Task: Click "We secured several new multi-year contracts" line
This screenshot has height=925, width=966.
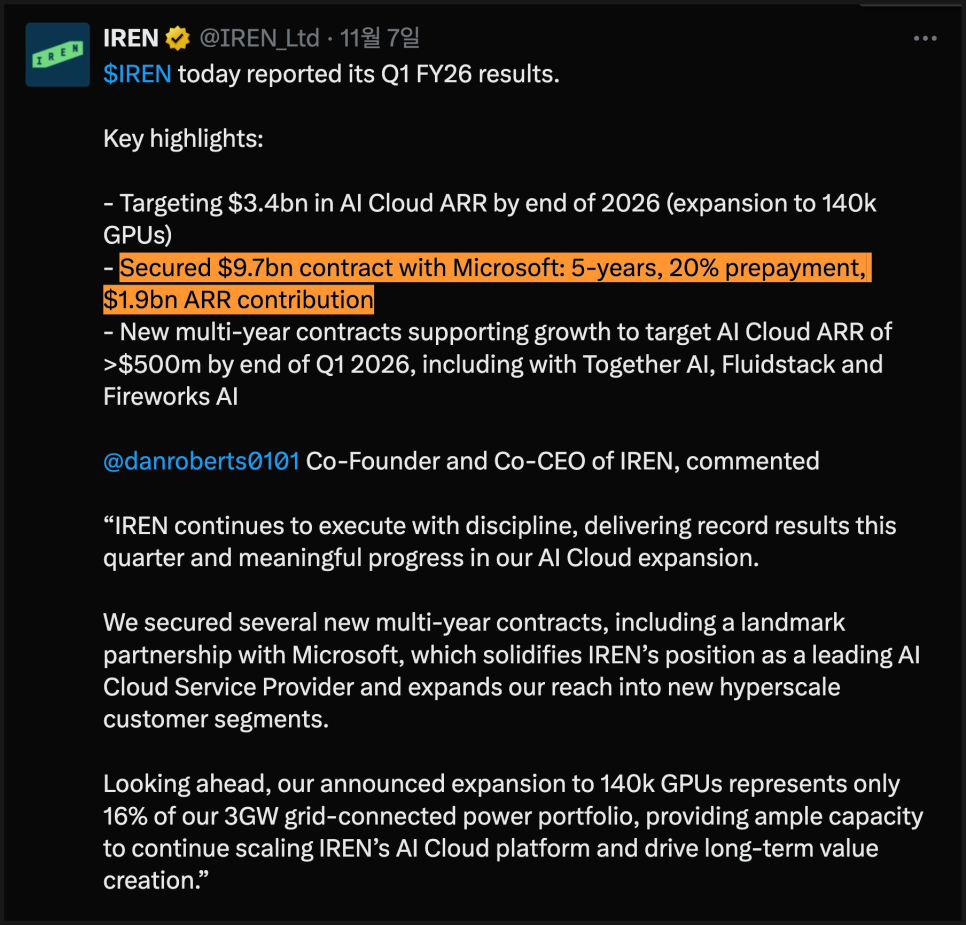Action: (474, 622)
